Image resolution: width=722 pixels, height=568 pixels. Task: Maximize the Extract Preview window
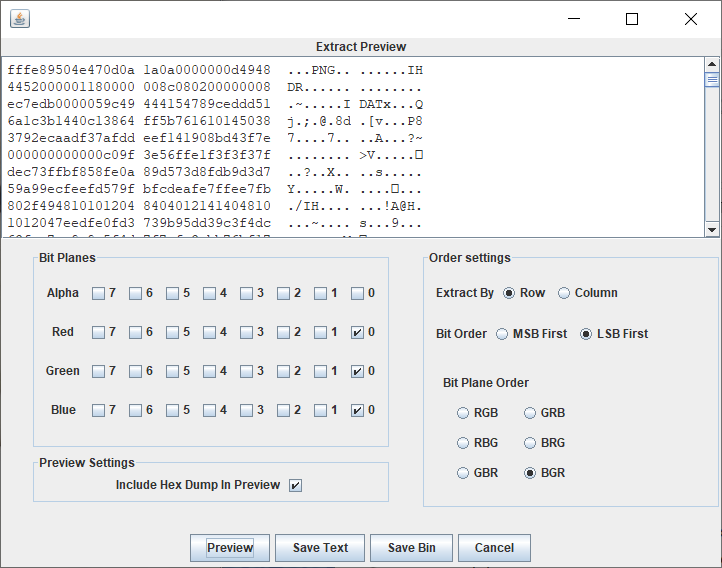[632, 19]
